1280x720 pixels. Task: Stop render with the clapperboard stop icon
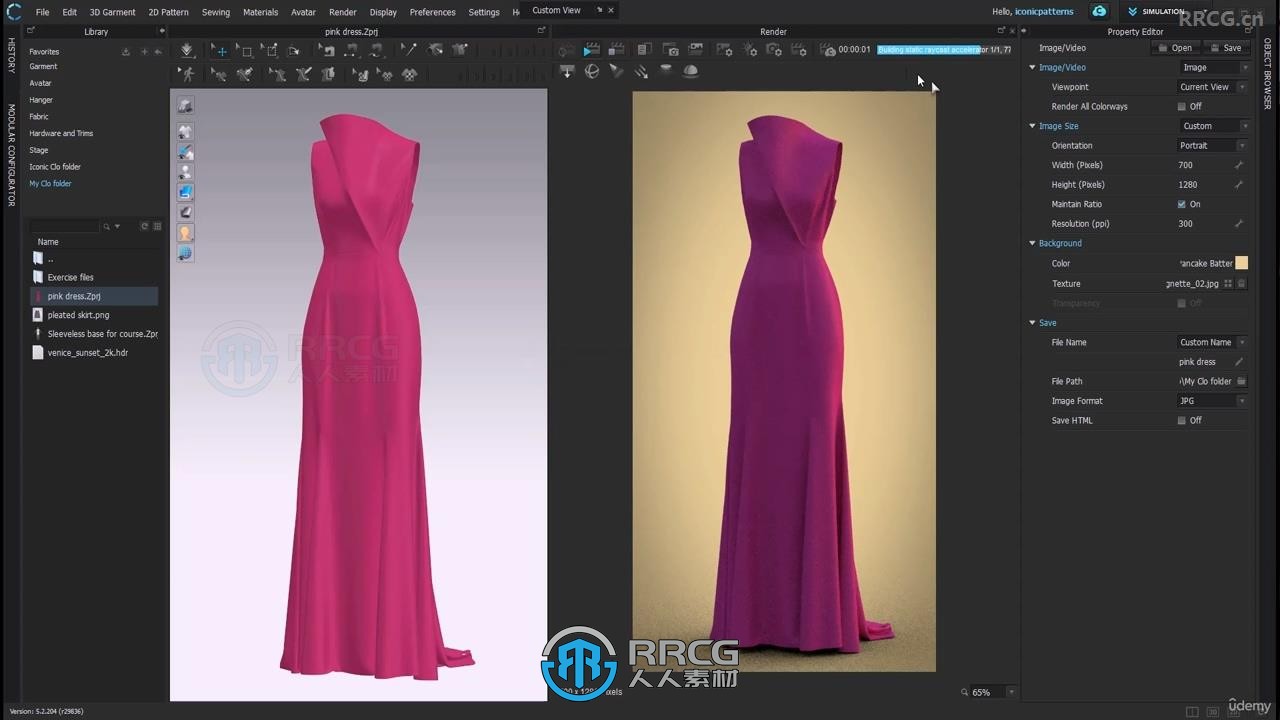coord(617,50)
